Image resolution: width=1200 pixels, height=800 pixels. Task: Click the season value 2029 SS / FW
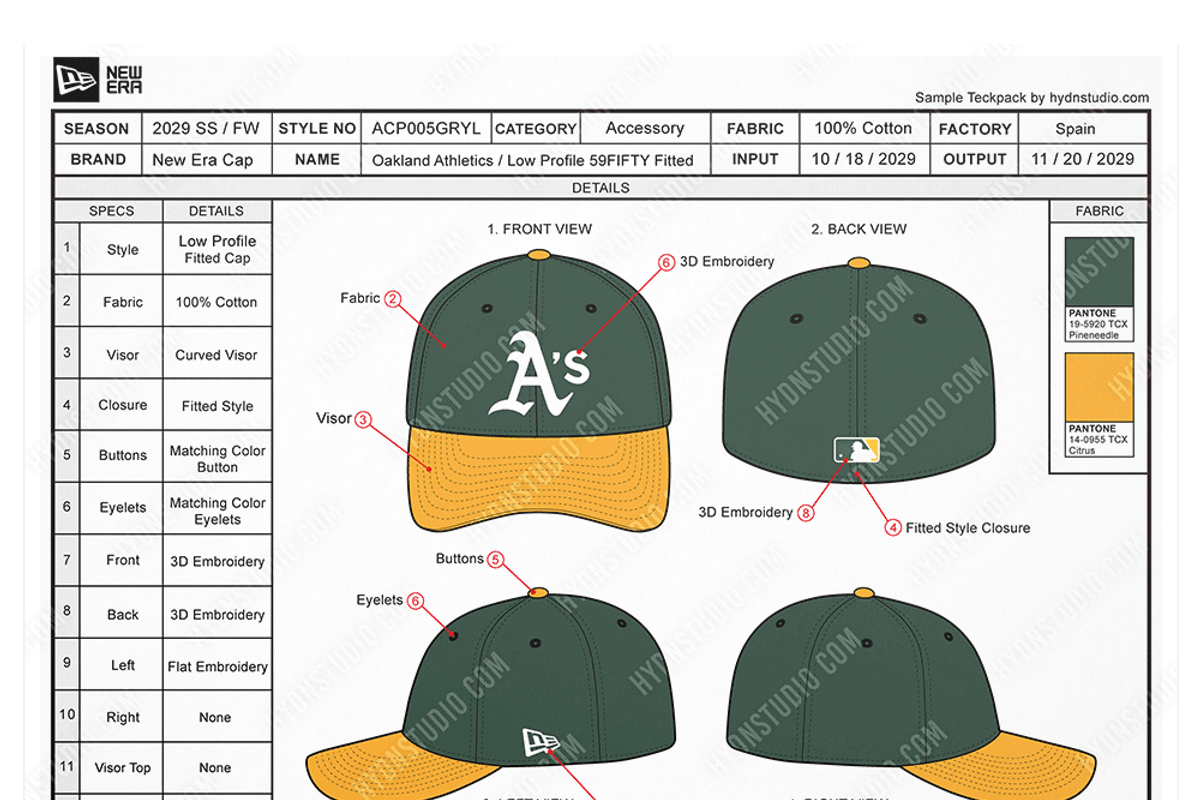tap(205, 129)
